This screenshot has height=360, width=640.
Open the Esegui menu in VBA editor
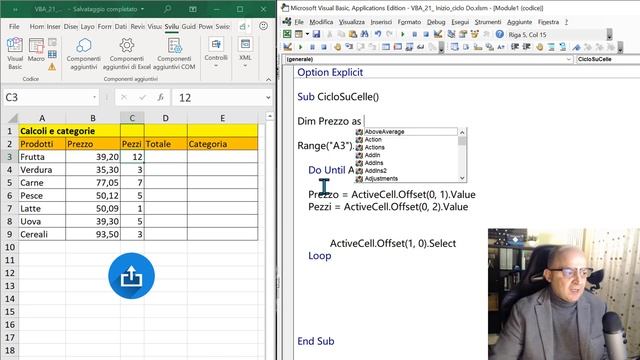[460, 22]
